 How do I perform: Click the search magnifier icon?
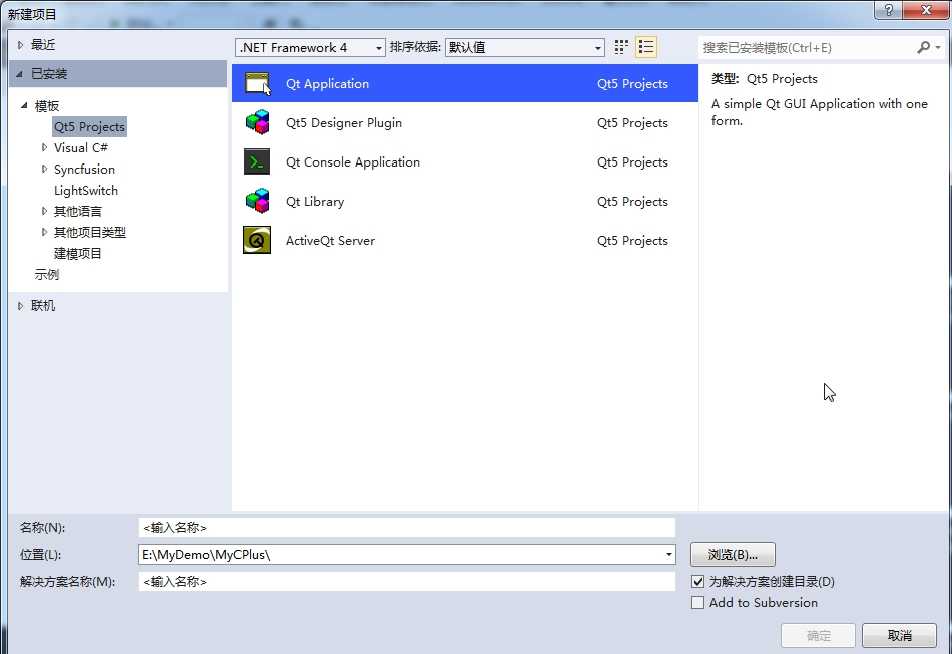(923, 47)
